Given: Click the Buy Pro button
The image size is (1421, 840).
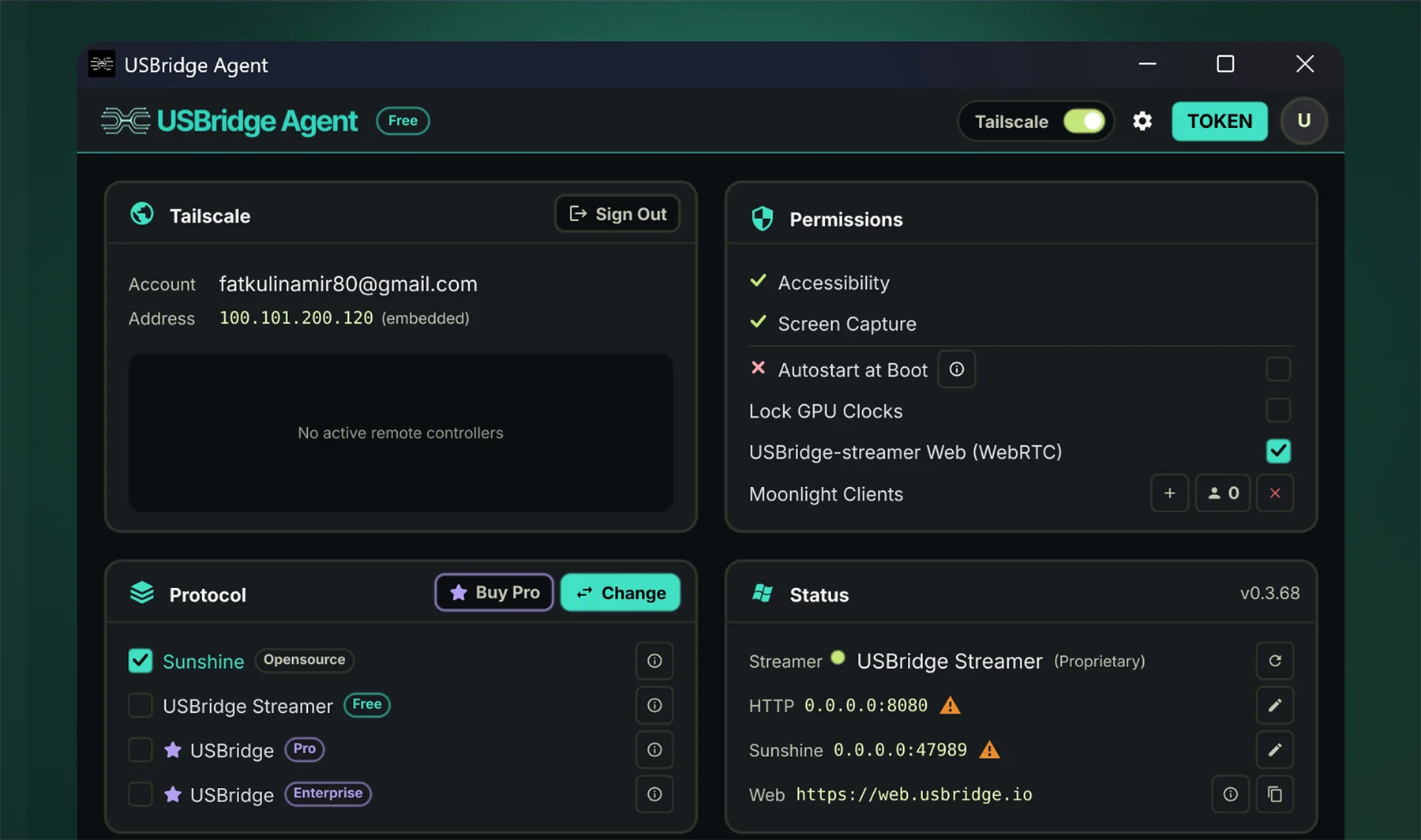Looking at the screenshot, I should tap(494, 592).
